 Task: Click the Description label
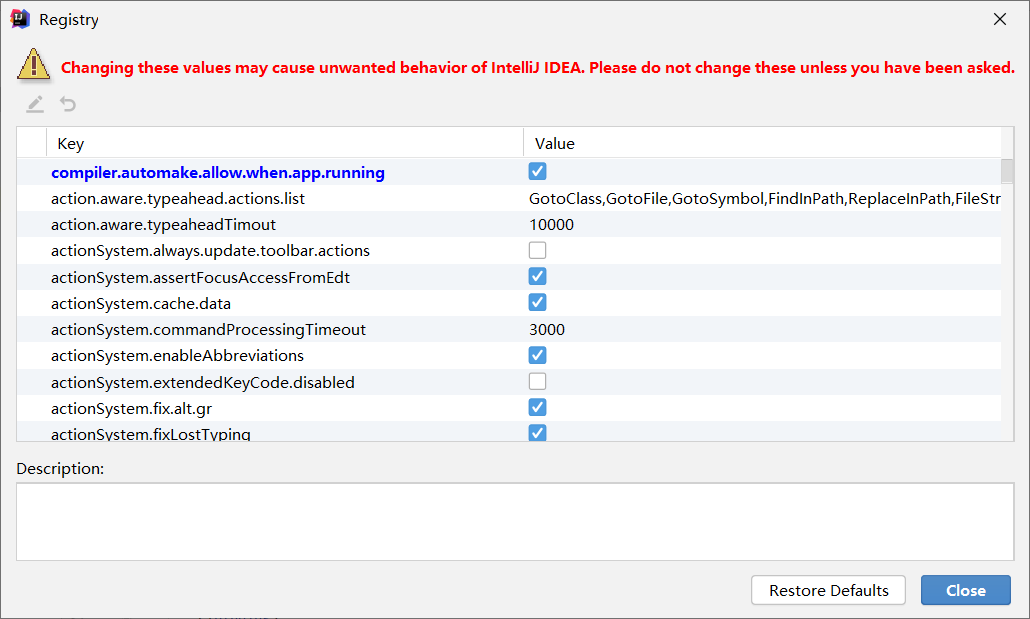click(x=60, y=469)
